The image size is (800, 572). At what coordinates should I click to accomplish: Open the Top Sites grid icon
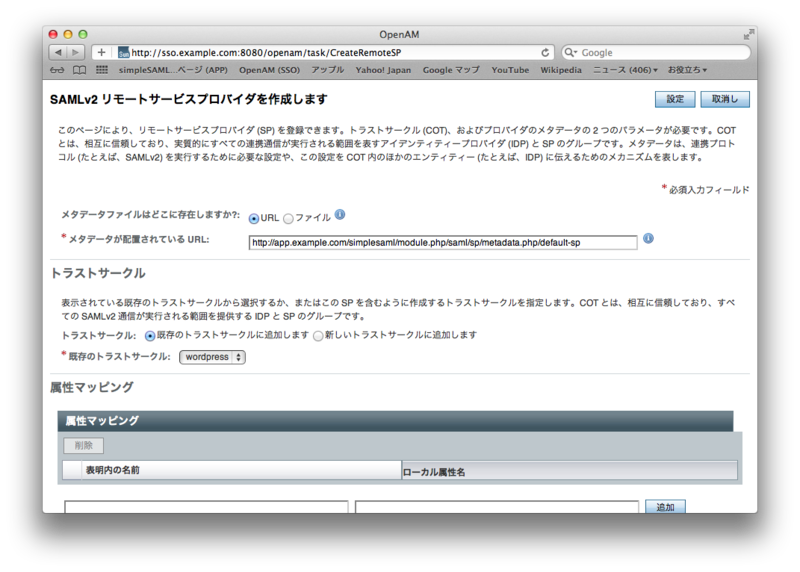[x=101, y=70]
